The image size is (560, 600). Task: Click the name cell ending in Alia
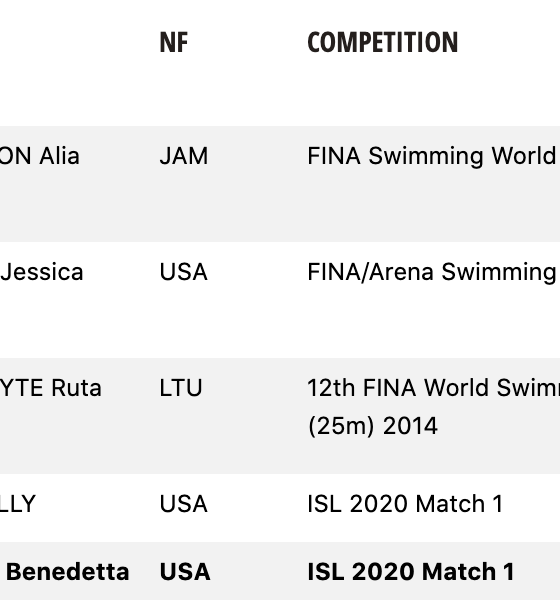point(40,156)
